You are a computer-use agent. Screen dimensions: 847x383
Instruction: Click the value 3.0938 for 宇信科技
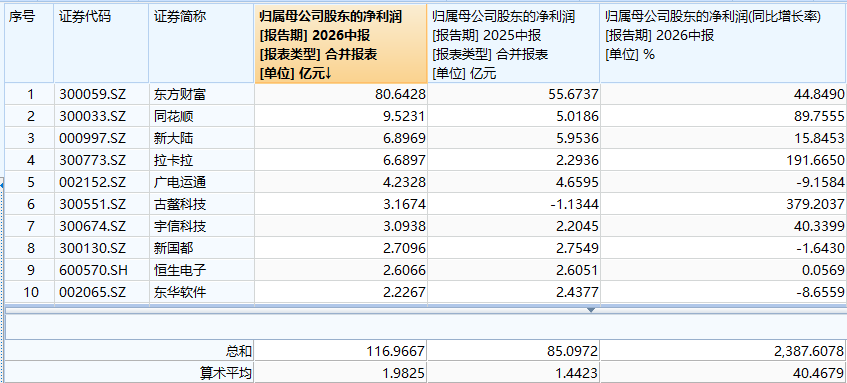coord(340,226)
